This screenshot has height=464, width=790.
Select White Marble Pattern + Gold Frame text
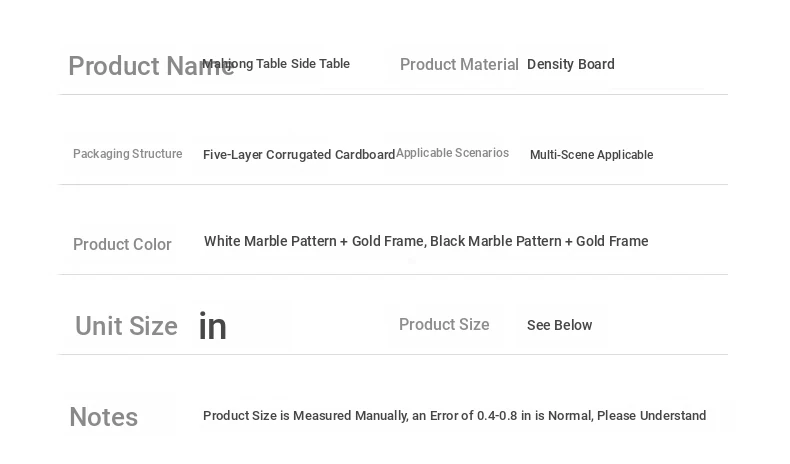[315, 241]
